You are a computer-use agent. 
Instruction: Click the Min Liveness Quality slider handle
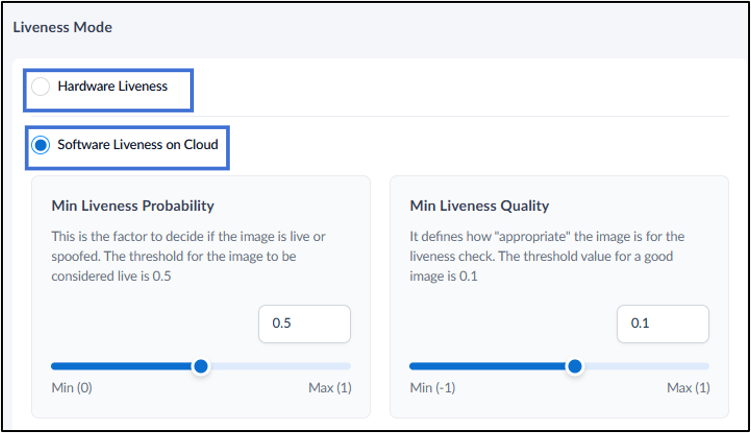[575, 366]
